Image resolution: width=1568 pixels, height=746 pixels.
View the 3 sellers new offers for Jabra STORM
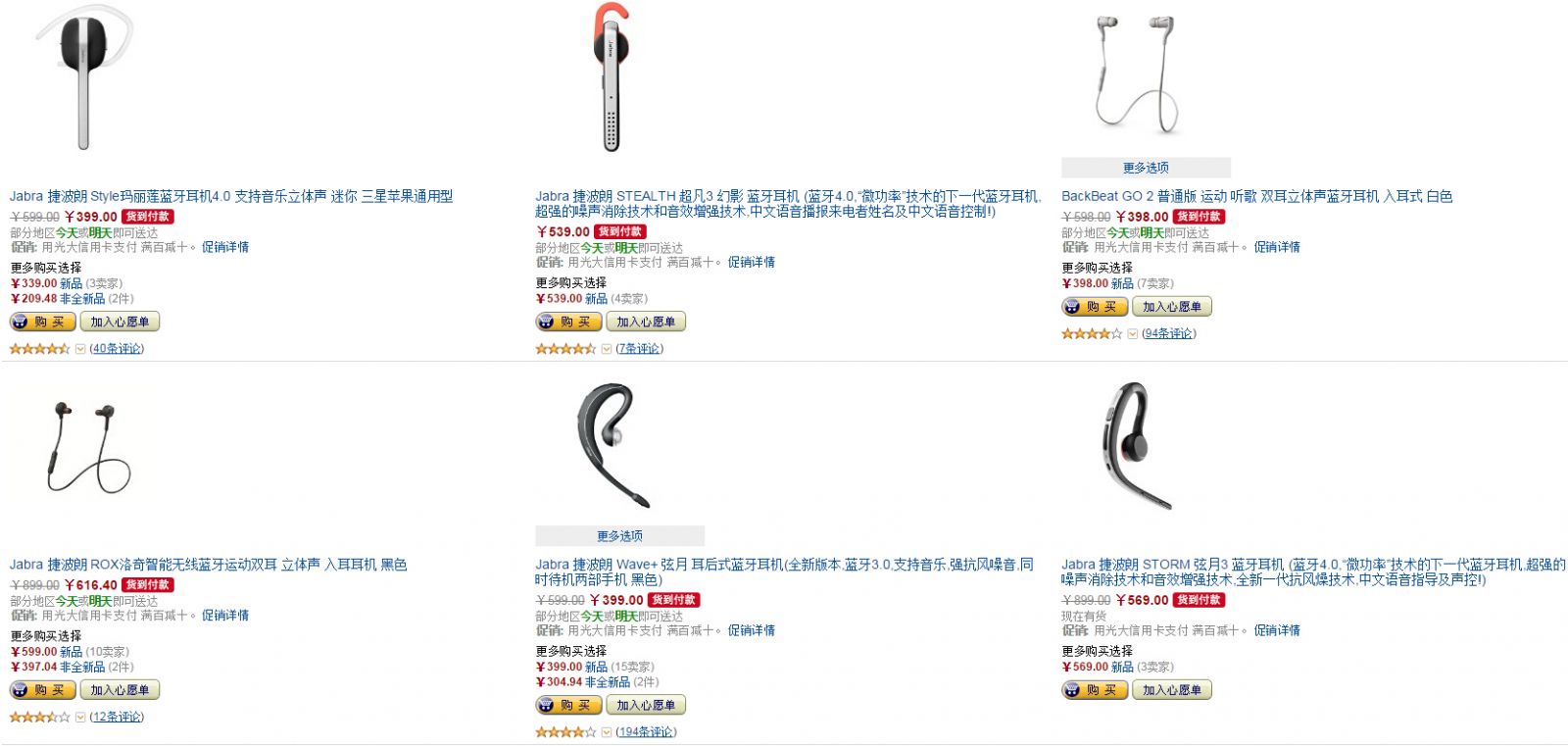pyautogui.click(x=1117, y=667)
